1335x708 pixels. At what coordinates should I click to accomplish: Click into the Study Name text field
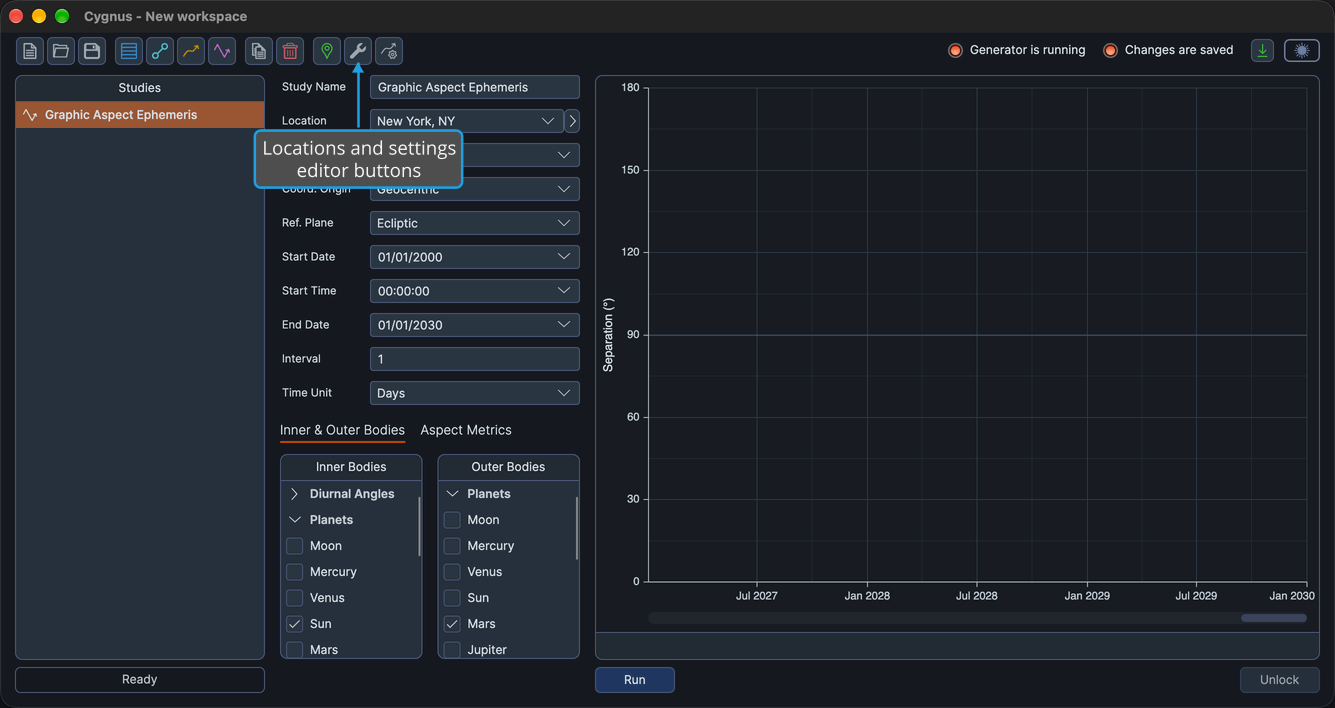475,87
